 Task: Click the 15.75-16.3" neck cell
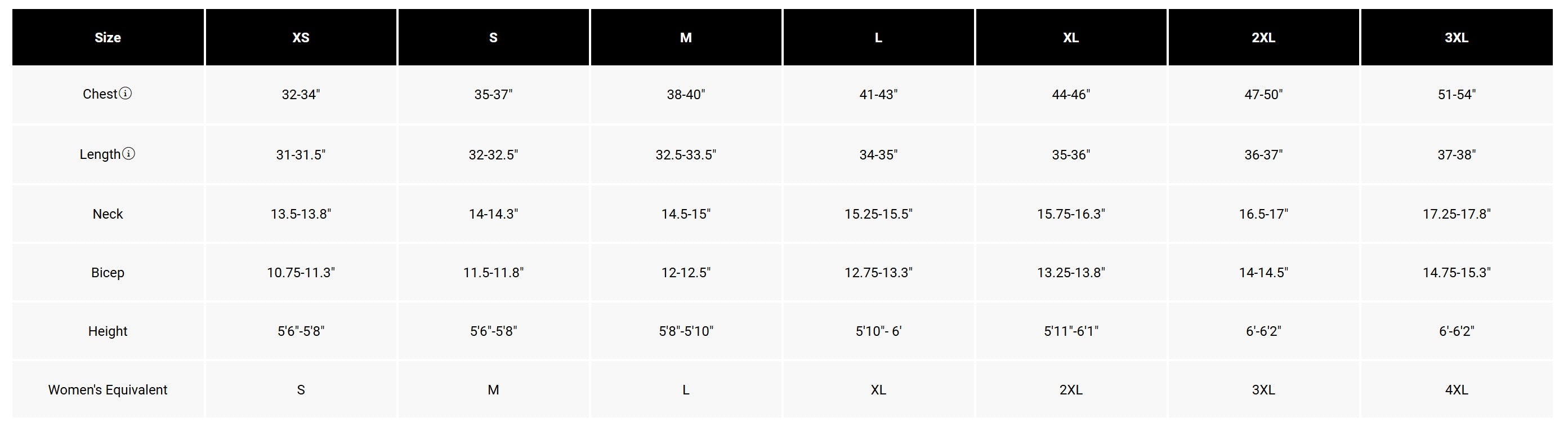coord(1071,214)
